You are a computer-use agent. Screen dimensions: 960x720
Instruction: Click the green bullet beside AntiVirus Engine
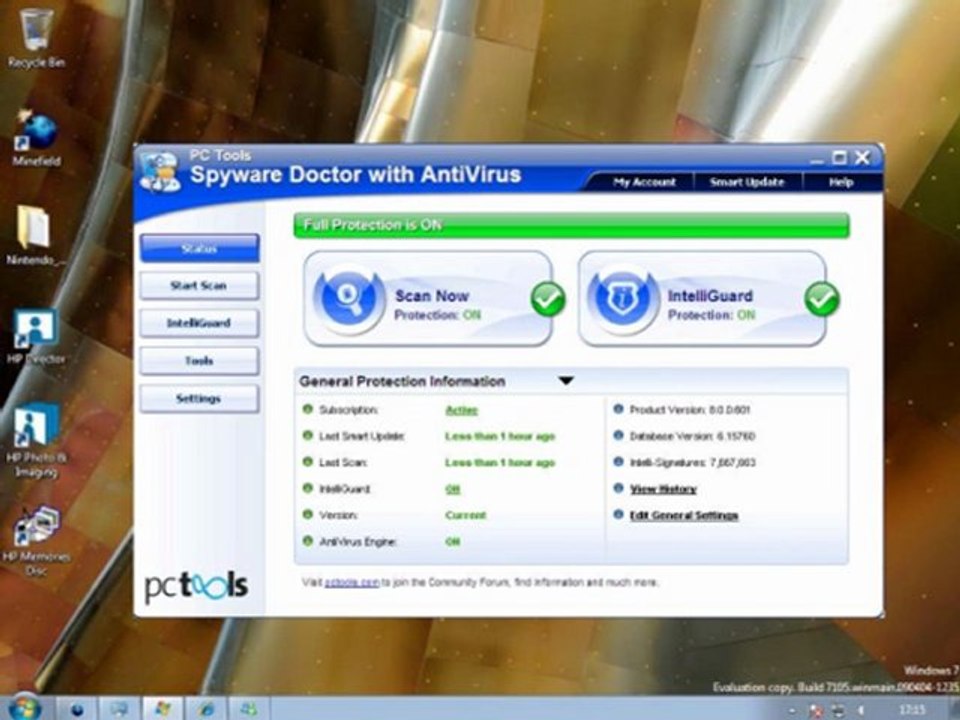(308, 541)
